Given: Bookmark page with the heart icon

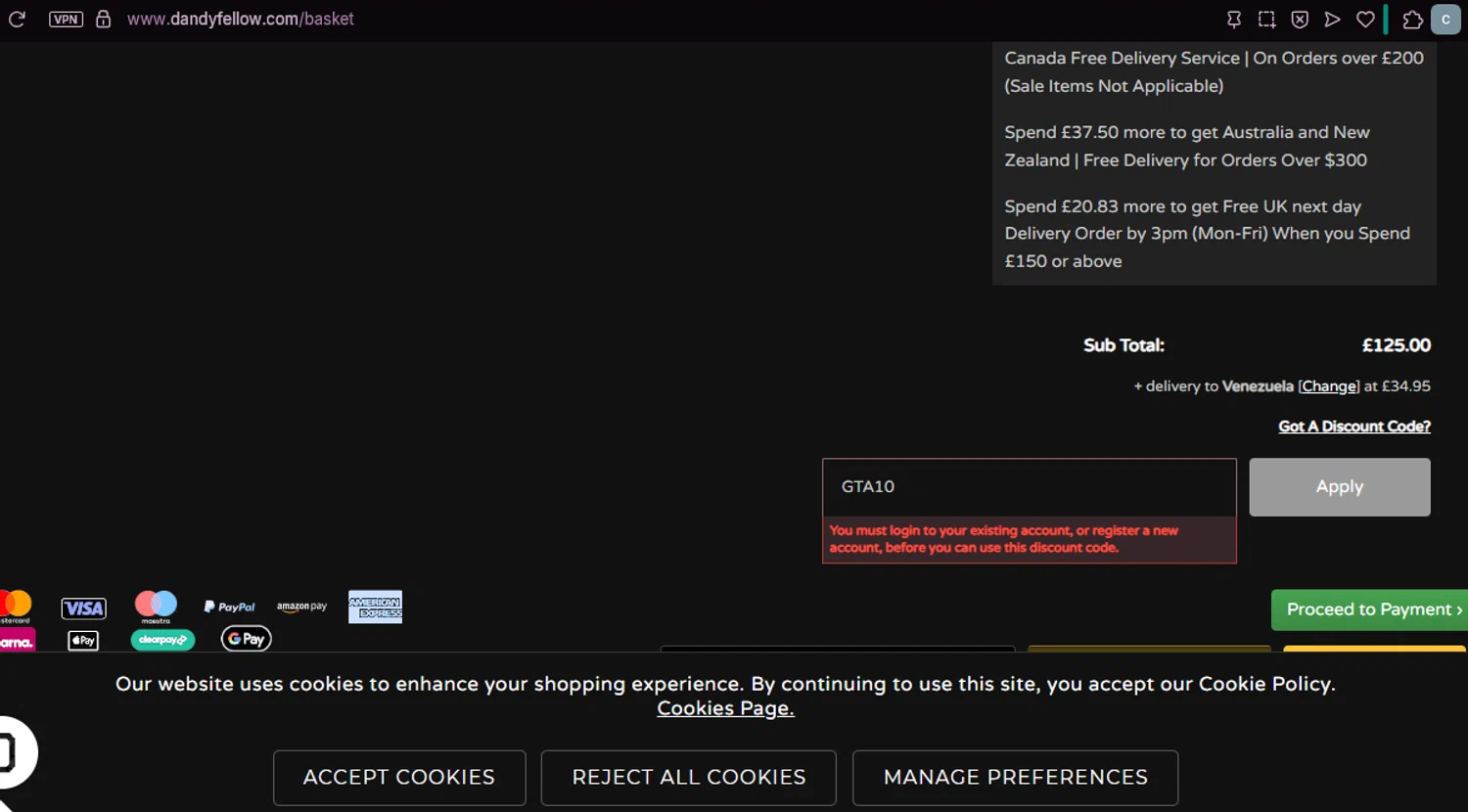Looking at the screenshot, I should tap(1365, 20).
